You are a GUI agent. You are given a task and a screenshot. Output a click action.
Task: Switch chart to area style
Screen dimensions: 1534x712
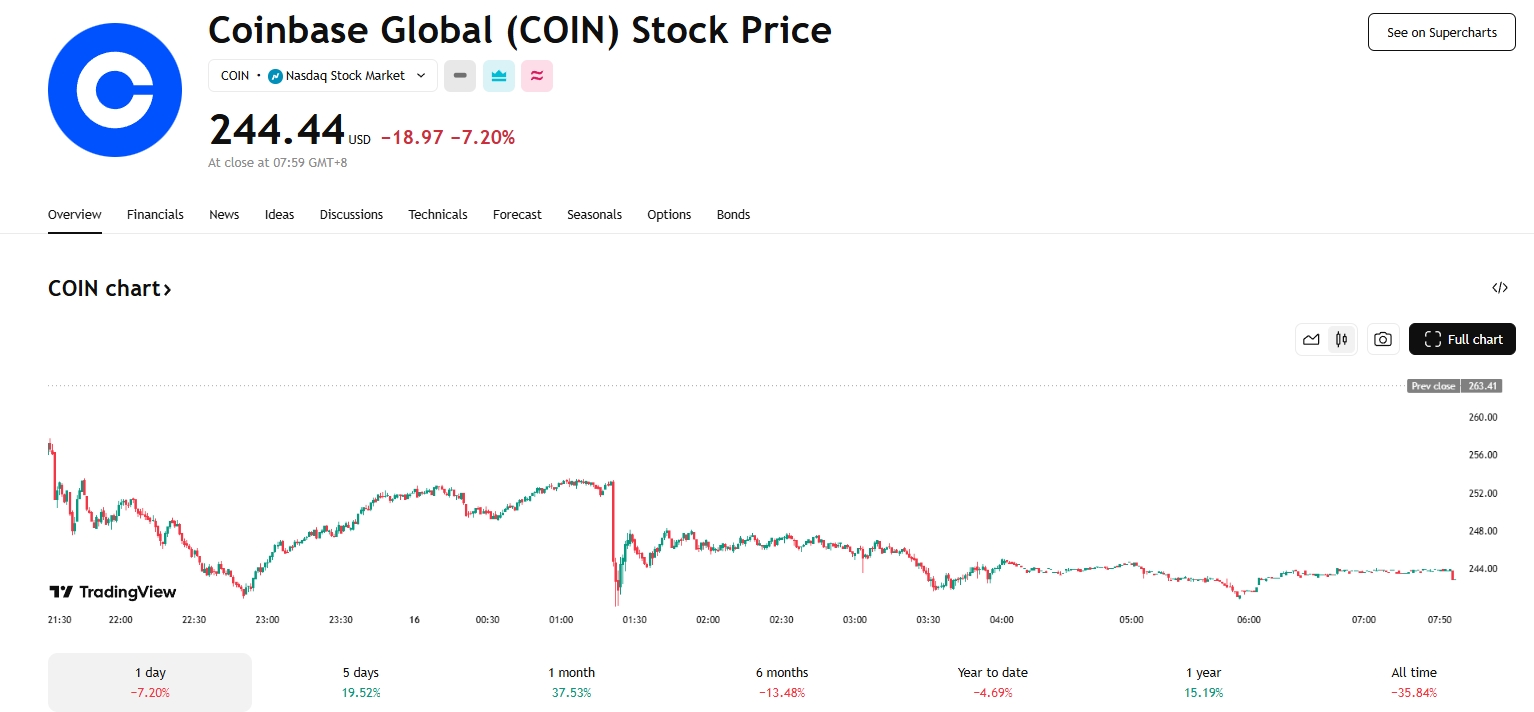1311,339
